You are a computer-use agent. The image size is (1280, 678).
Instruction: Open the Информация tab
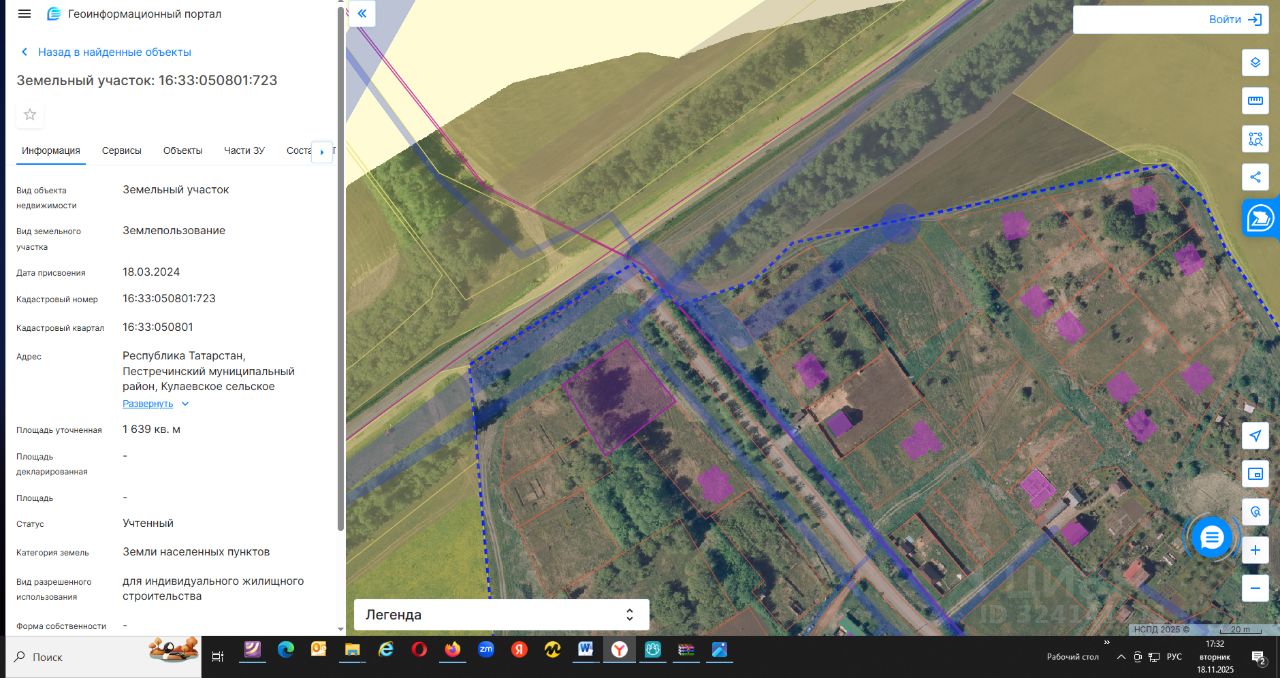point(51,151)
